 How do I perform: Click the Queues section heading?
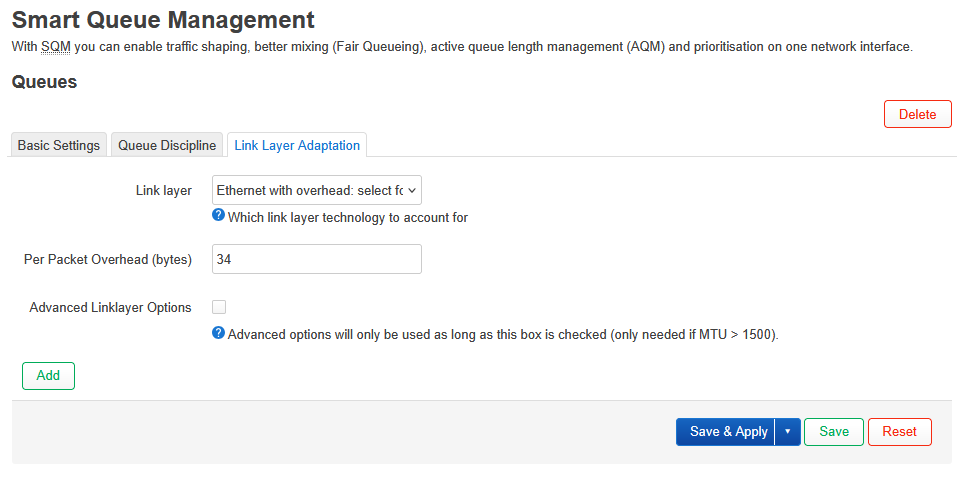tap(44, 83)
